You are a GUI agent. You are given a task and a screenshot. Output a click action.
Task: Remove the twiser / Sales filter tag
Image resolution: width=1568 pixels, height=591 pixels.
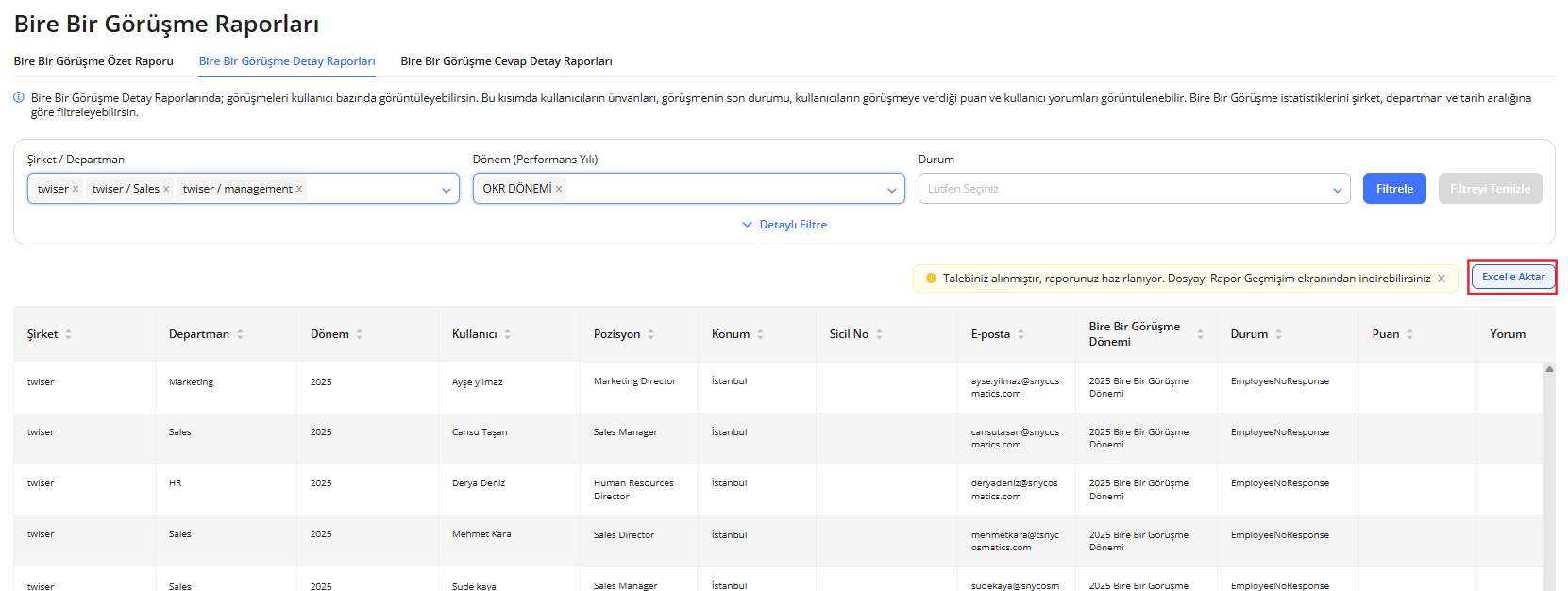pos(166,189)
